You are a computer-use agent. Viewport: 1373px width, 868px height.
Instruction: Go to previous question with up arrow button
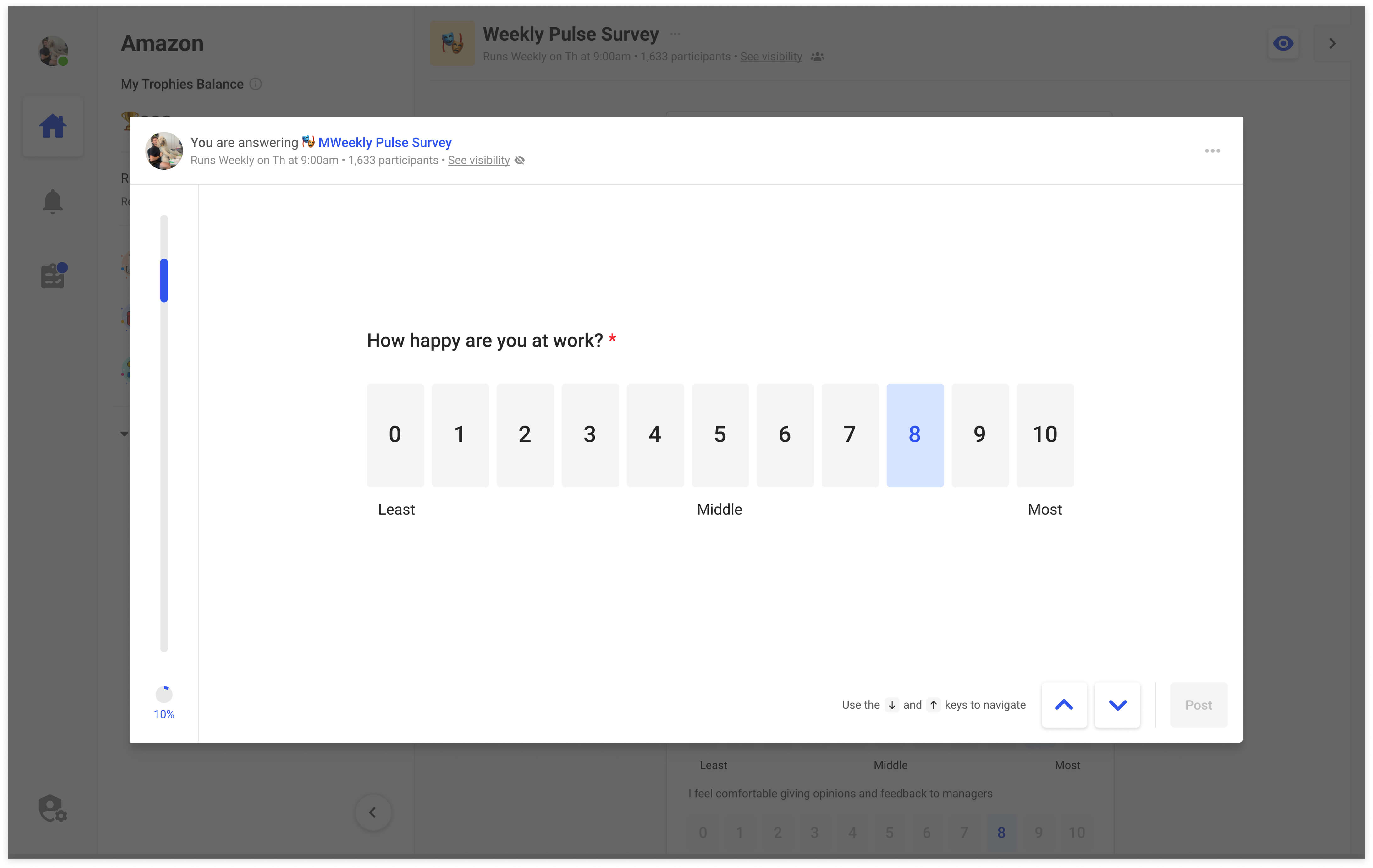pos(1064,704)
